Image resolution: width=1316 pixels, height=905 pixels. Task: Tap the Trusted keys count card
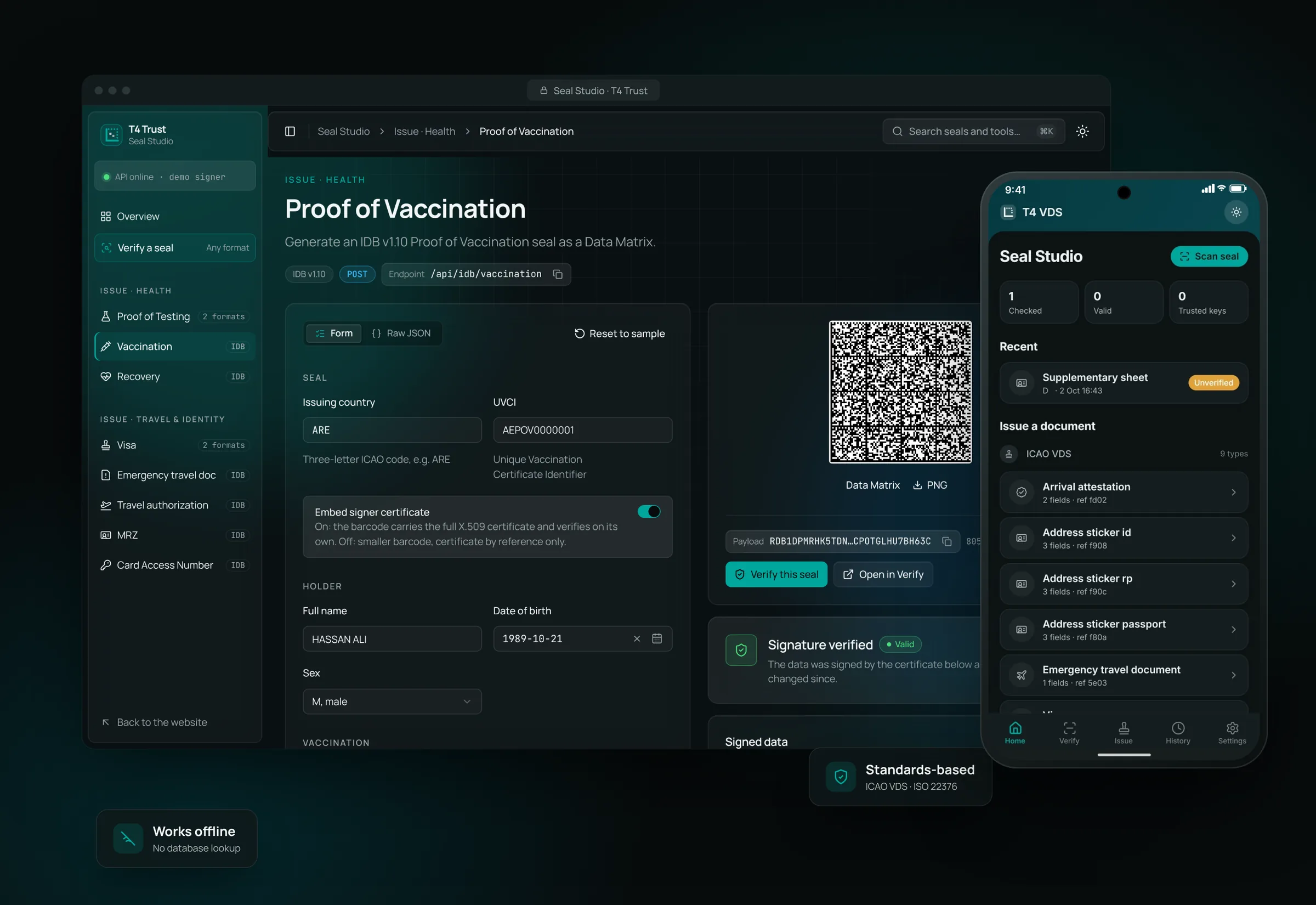(1209, 303)
